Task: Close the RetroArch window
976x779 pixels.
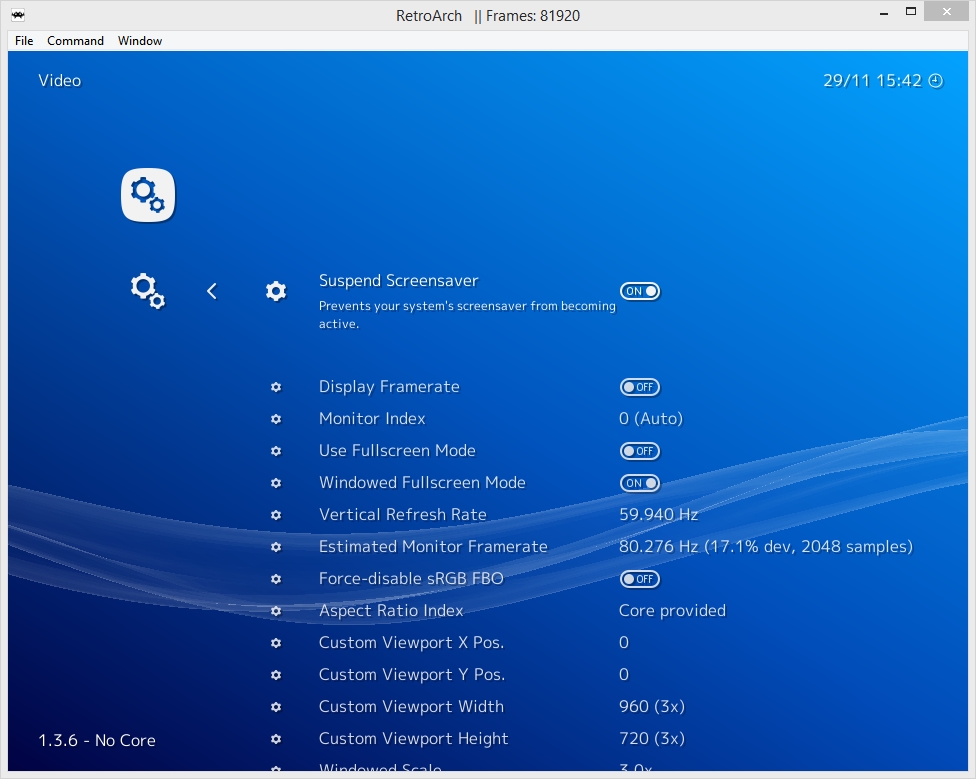Action: pos(947,12)
